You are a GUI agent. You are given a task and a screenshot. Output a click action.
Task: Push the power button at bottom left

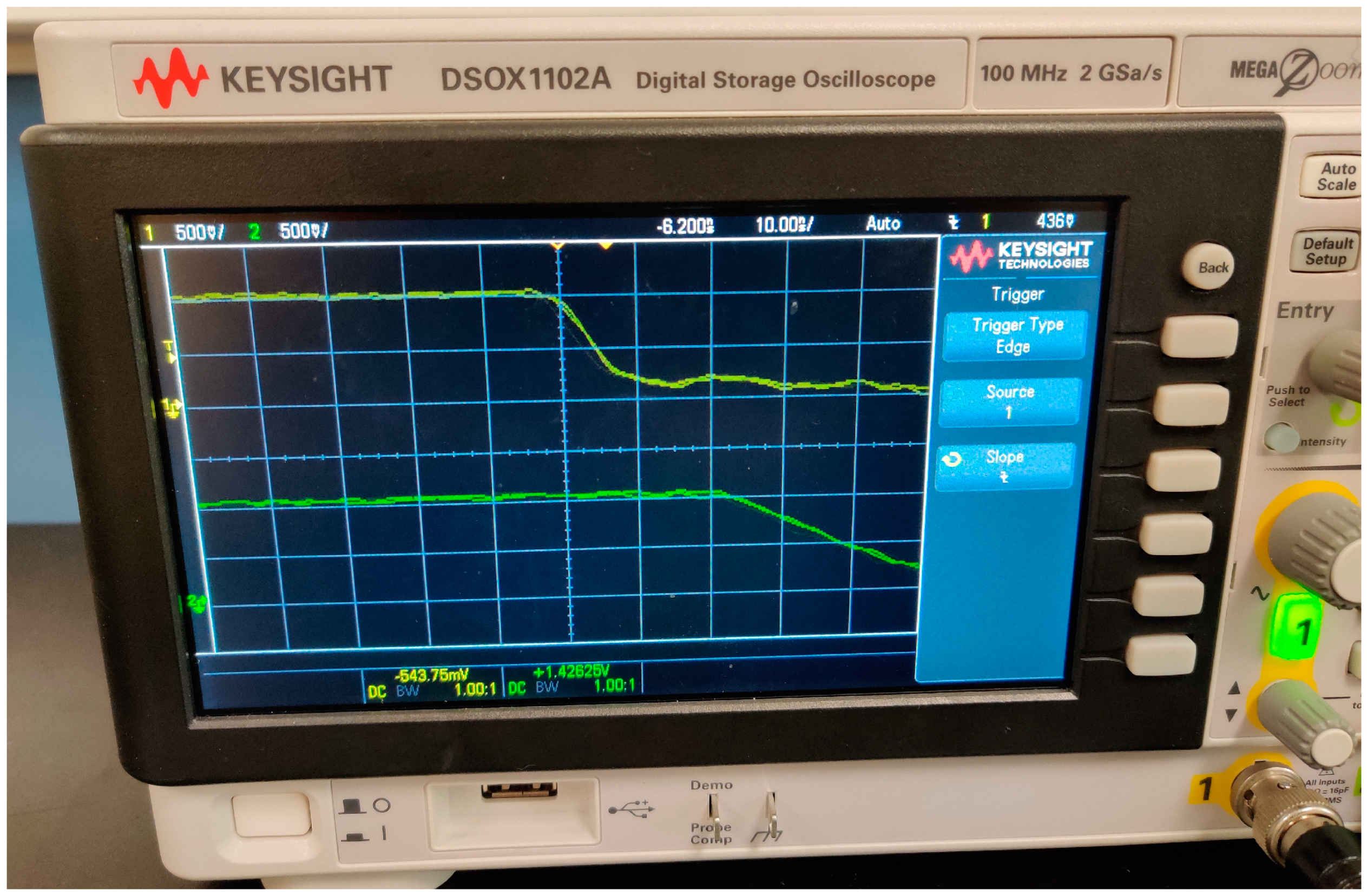pyautogui.click(x=272, y=815)
